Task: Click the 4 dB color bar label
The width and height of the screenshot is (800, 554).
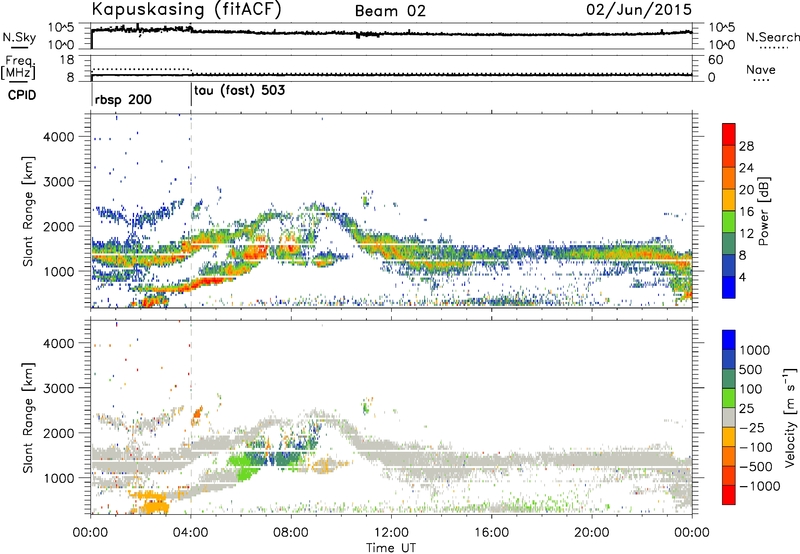Action: click(x=743, y=277)
